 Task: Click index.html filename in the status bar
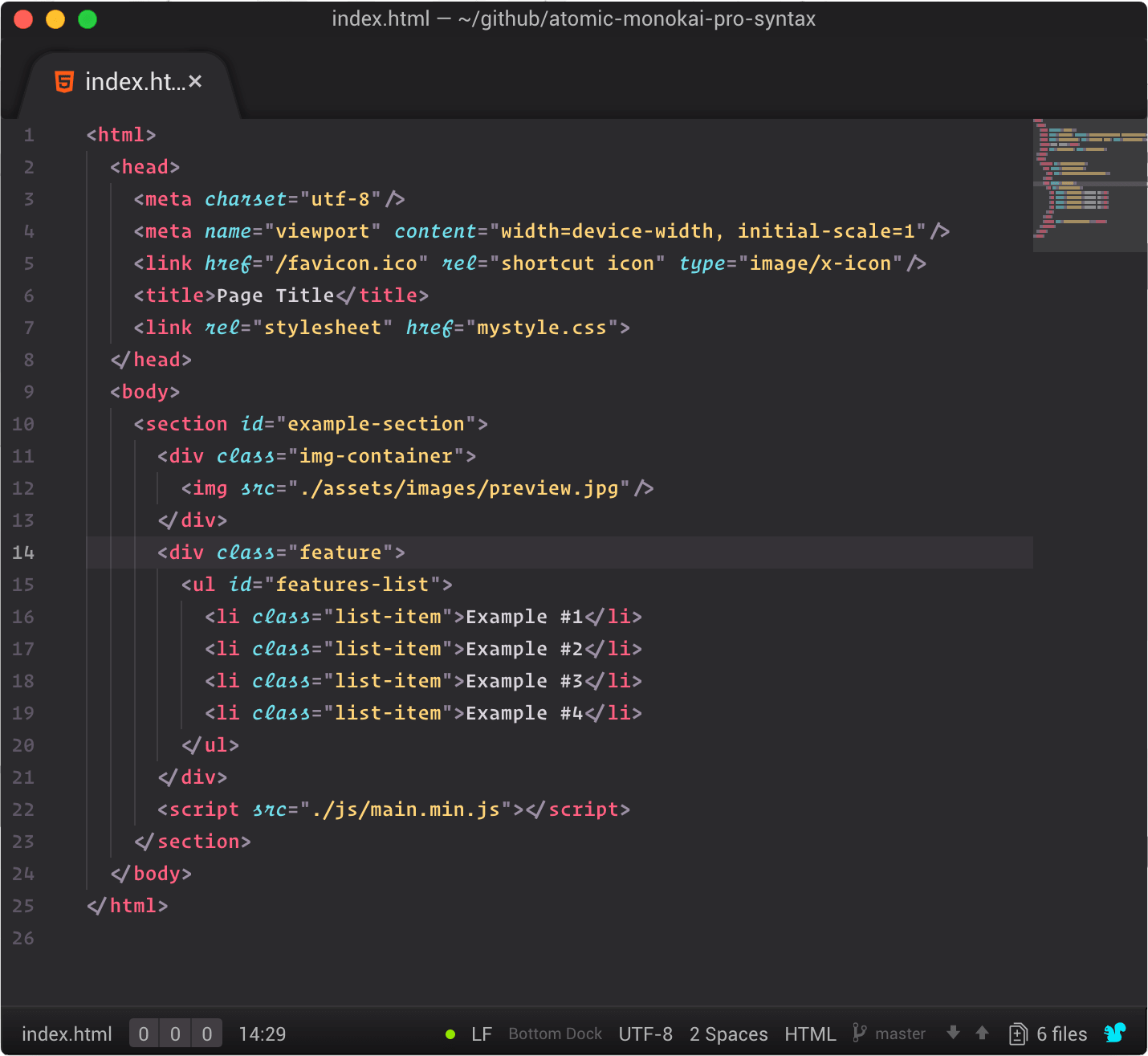[67, 1034]
